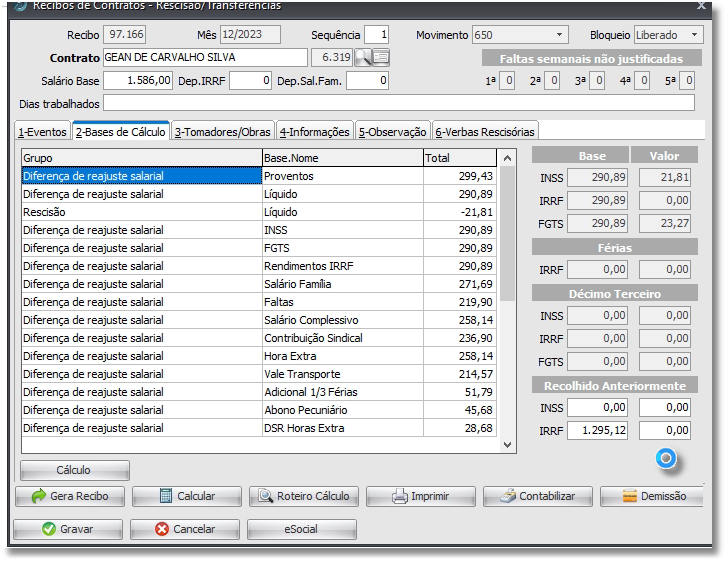Open the Roteiro Cálculo button
Screen dimensions: 726x562
pos(304,496)
